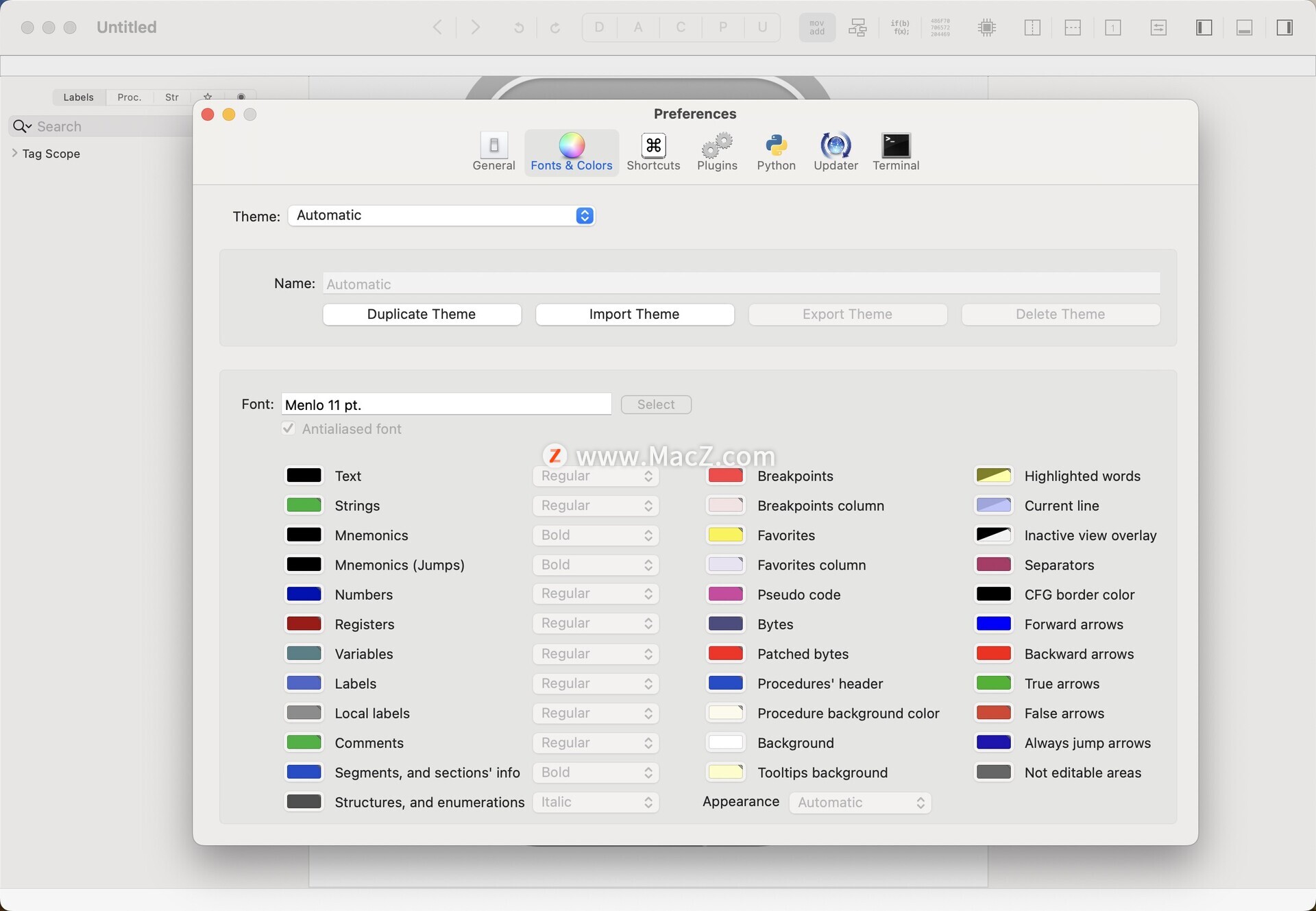1316x911 pixels.
Task: Click the theme Name text field
Action: pyautogui.click(x=742, y=283)
